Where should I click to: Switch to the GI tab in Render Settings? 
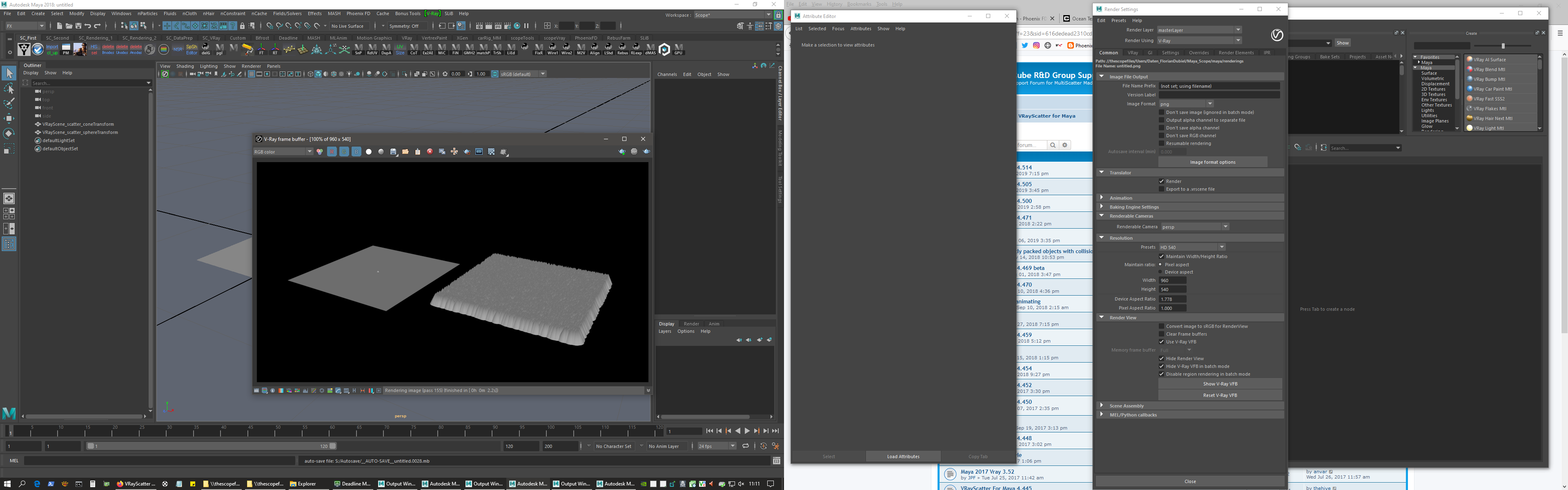point(1150,53)
